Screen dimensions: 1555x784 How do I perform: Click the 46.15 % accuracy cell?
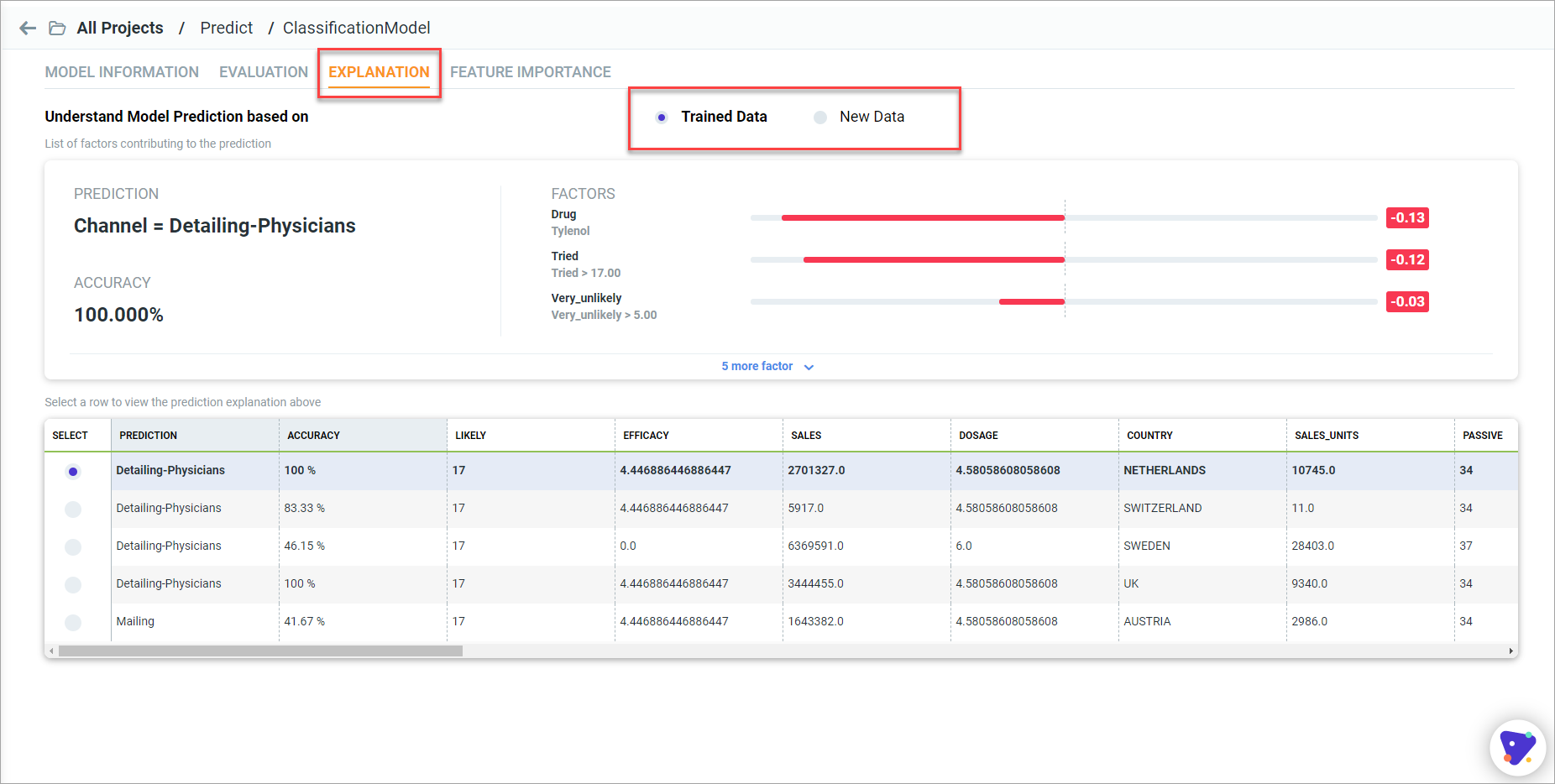363,546
